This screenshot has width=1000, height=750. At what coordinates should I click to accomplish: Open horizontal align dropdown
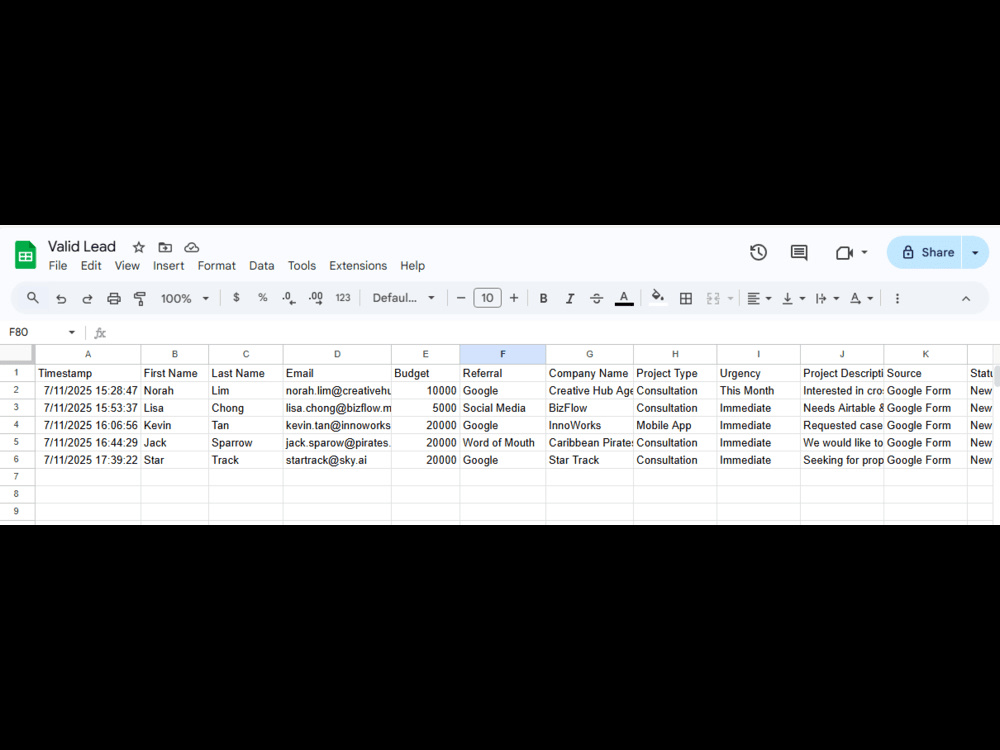click(759, 298)
